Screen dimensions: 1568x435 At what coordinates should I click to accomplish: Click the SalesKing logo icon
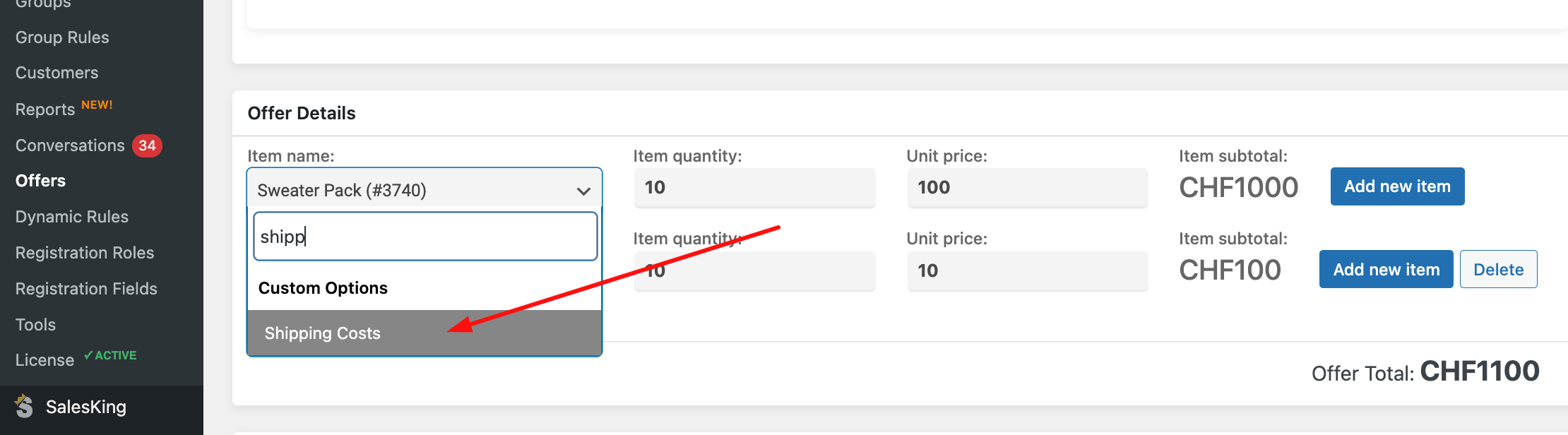click(24, 406)
